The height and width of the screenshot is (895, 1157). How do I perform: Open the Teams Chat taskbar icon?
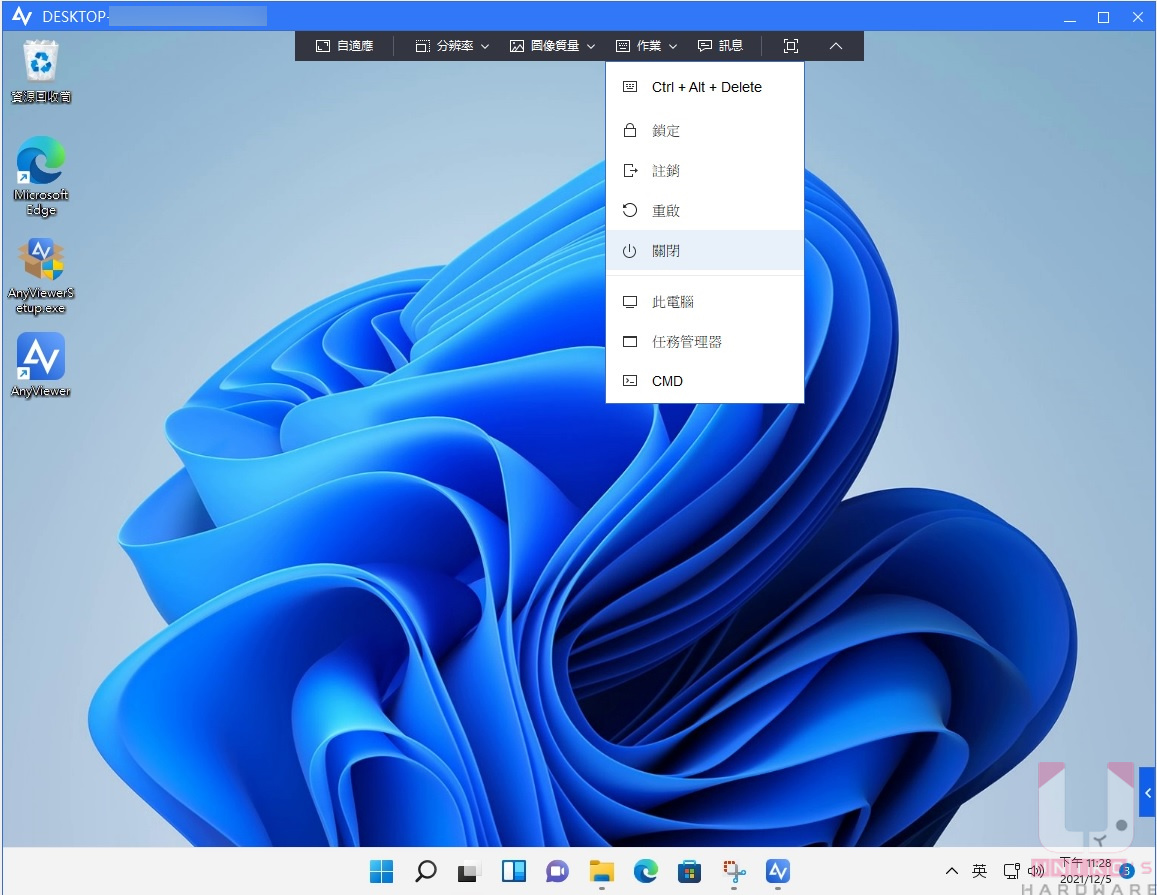tap(557, 871)
